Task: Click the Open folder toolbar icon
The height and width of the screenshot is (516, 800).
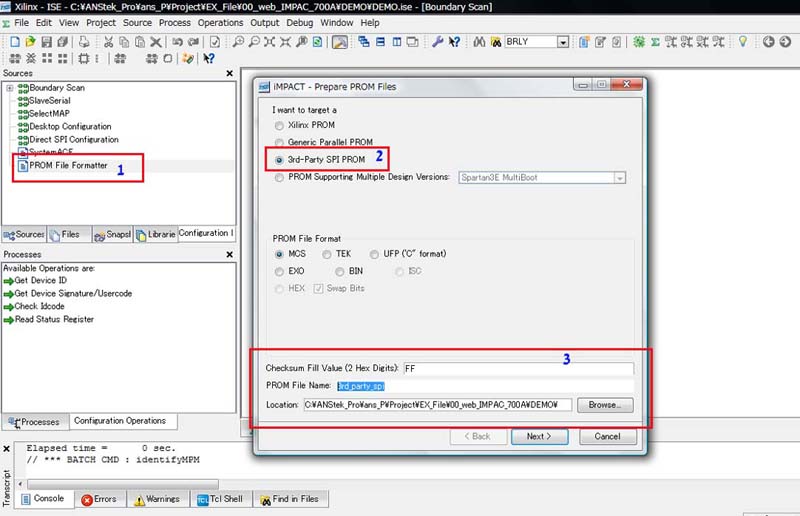Action: 31,42
